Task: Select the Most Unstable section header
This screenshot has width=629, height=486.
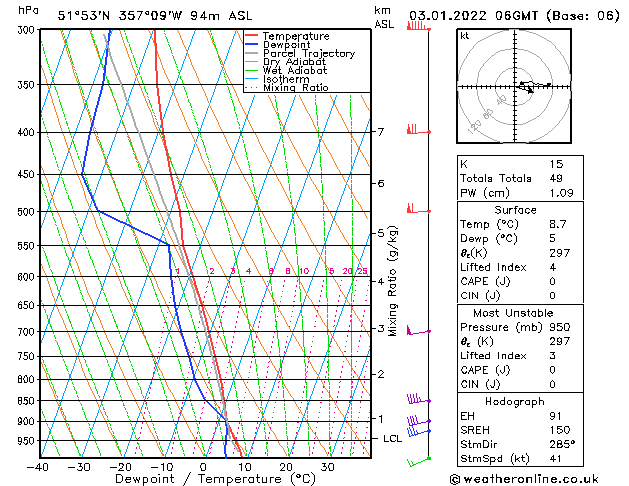Action: [x=516, y=312]
